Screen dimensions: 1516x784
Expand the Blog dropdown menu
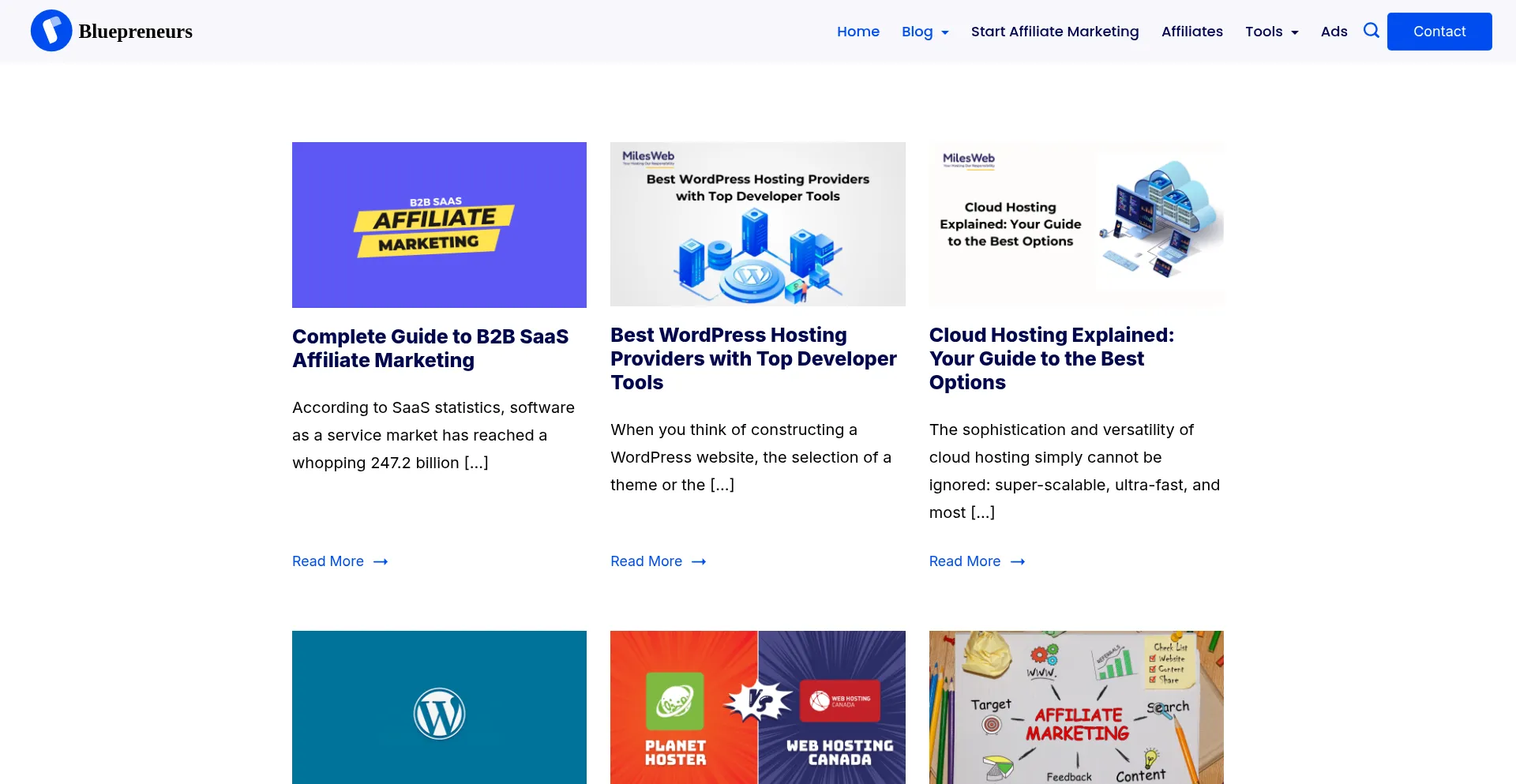pos(925,32)
